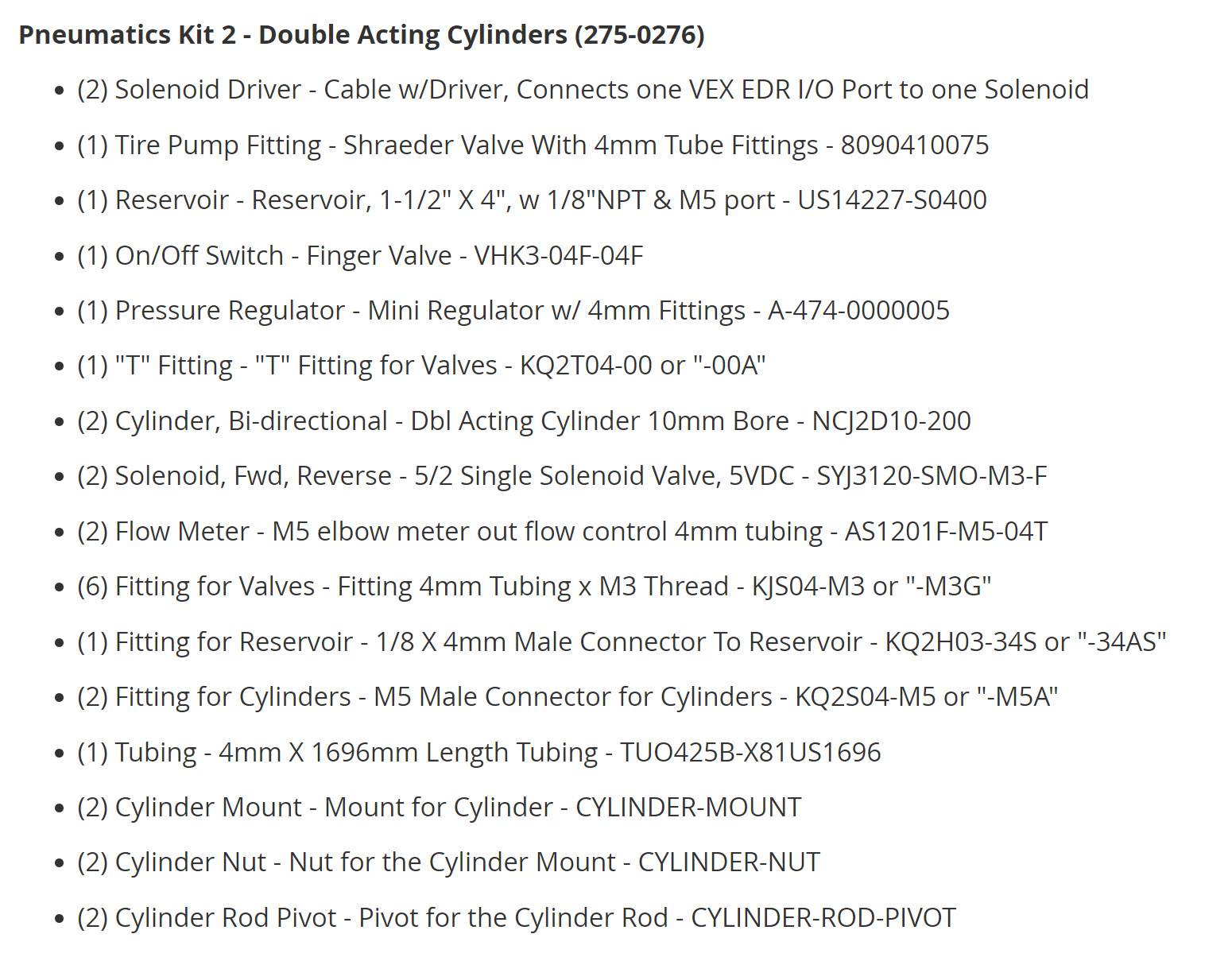Click the Cylinder, Bi-directional list item

[523, 421]
